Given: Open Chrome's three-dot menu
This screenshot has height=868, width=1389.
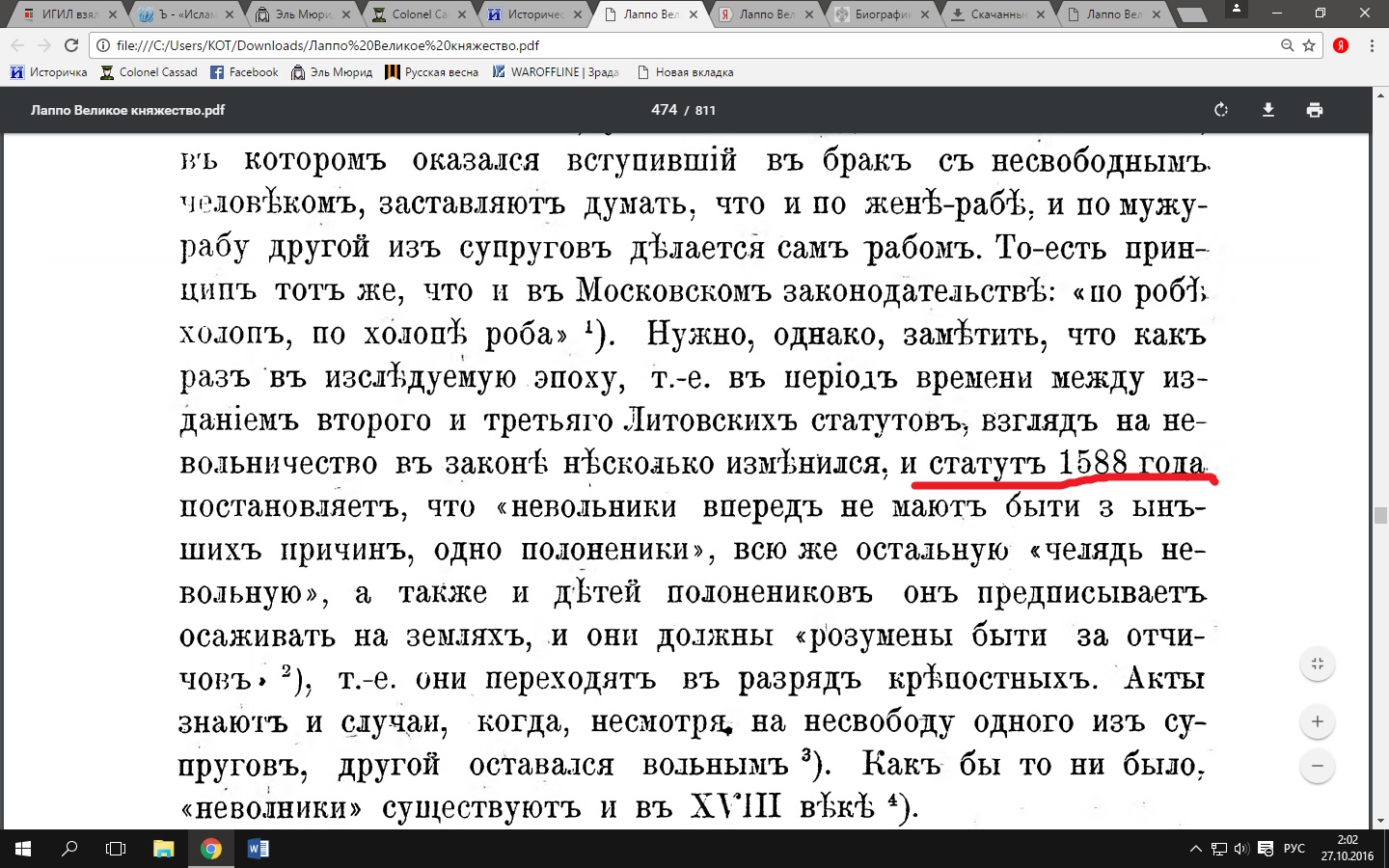Looking at the screenshot, I should tap(1372, 45).
